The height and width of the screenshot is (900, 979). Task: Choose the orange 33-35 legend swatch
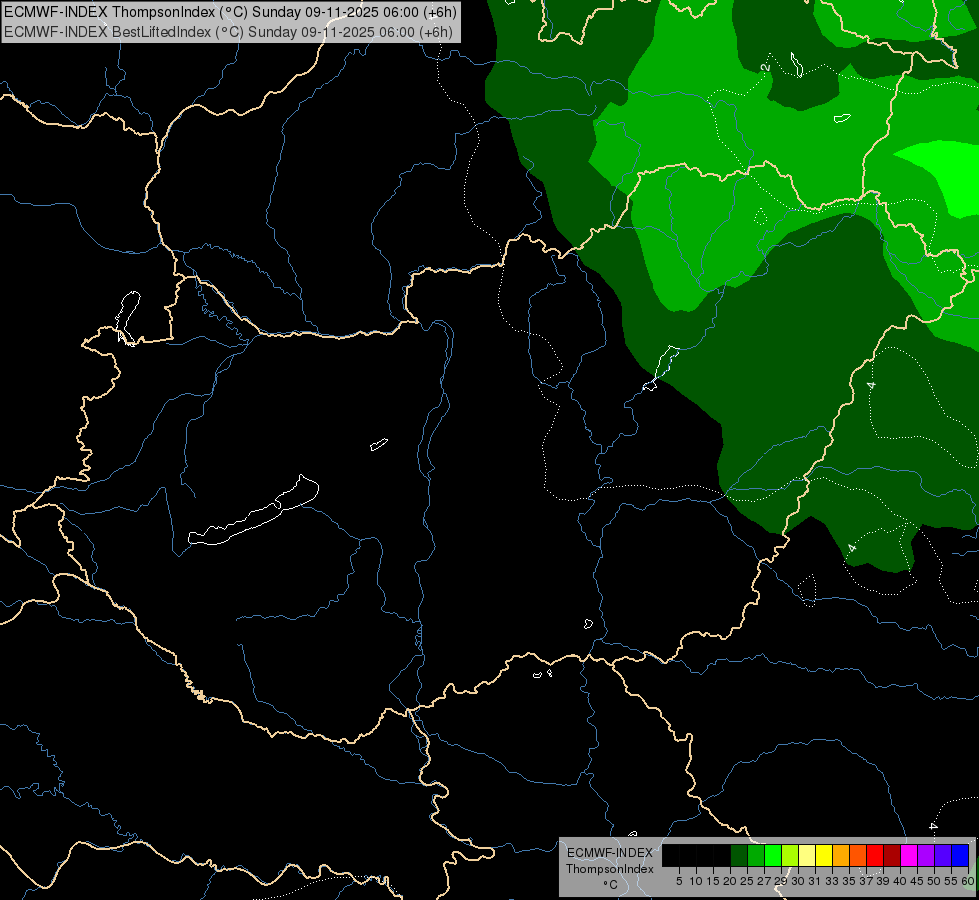[x=840, y=855]
